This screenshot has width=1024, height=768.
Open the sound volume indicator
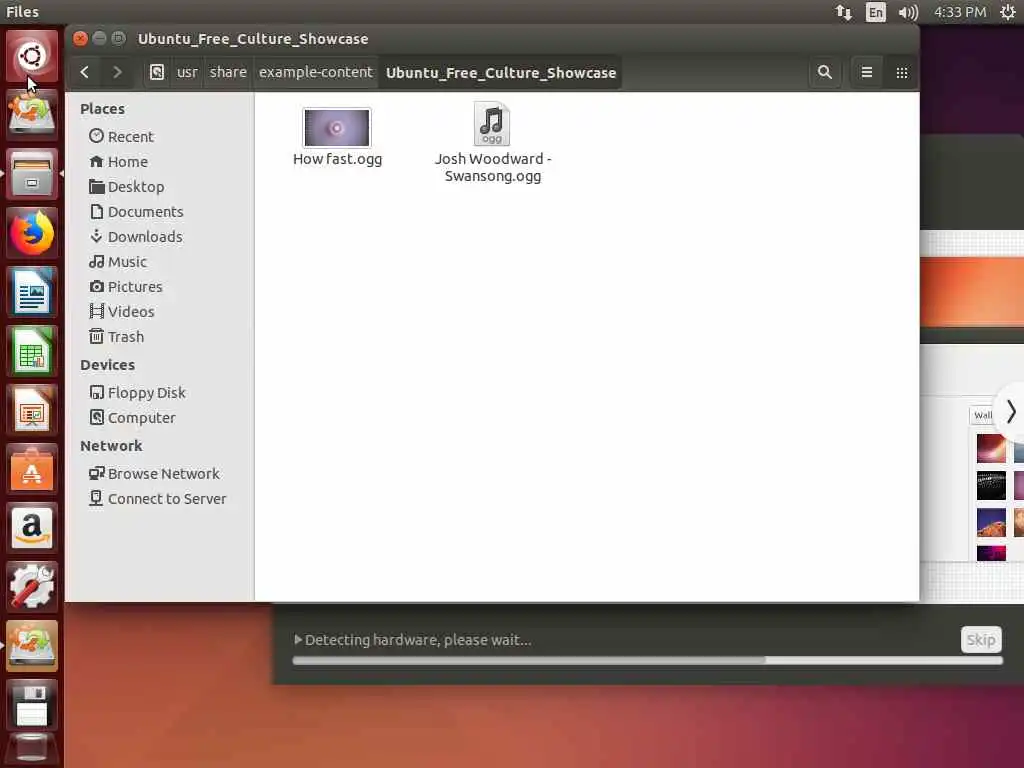click(908, 12)
